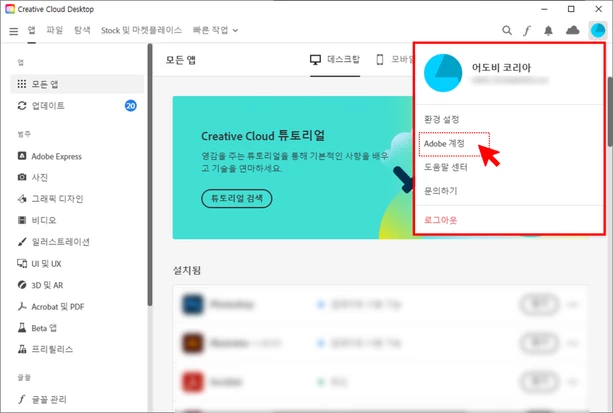Choose 문의하기 in the account menu
This screenshot has width=613, height=413.
point(441,191)
